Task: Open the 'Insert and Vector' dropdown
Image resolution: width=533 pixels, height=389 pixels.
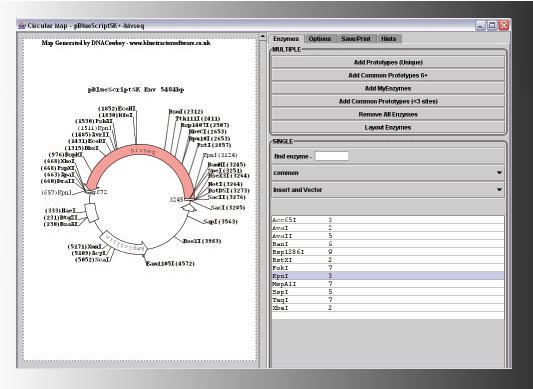Action: (388, 189)
